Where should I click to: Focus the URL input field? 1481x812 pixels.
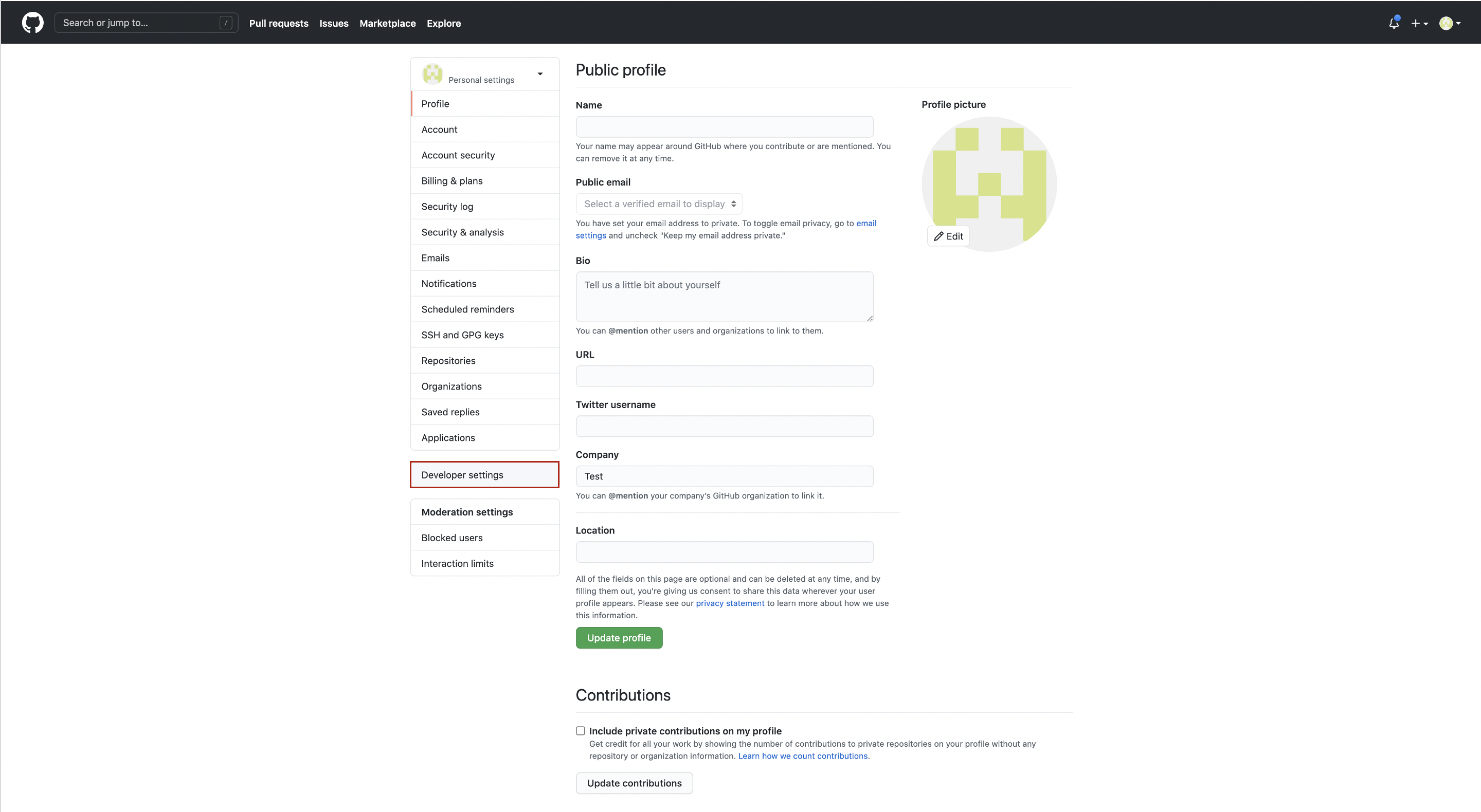pos(725,376)
